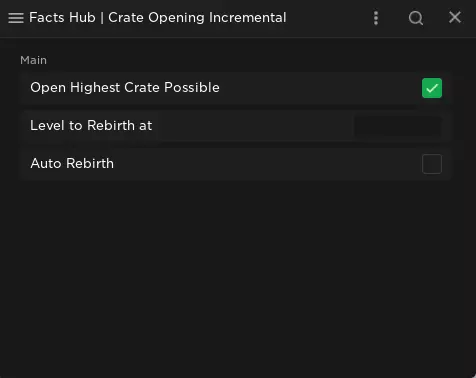Show more options with vertical dots

click(x=376, y=18)
